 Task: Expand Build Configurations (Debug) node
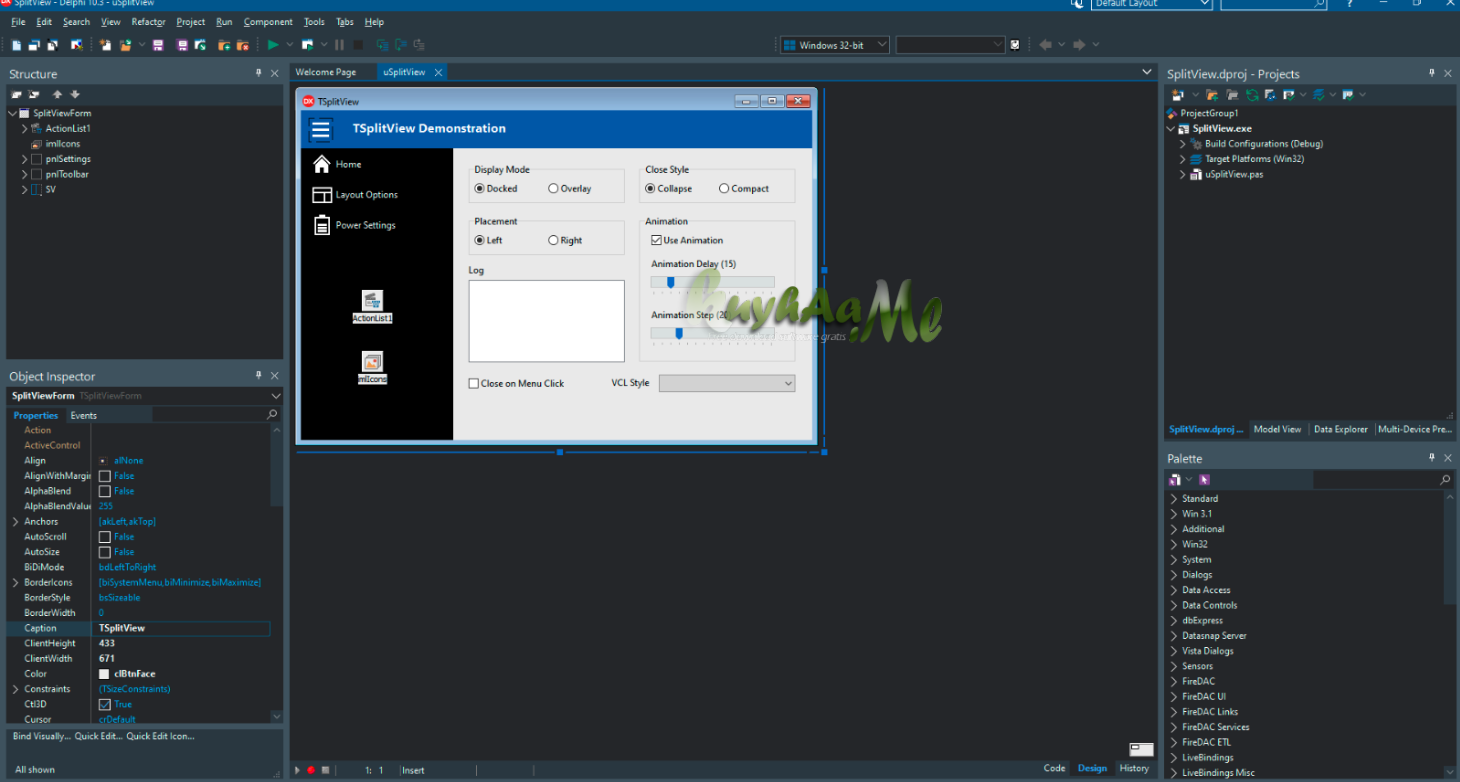[x=1183, y=144]
